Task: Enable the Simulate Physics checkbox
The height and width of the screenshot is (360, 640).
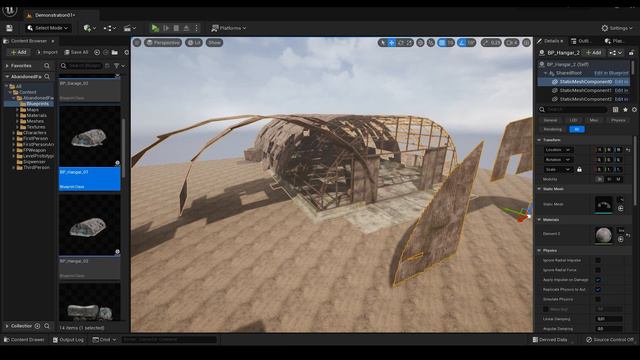Action: pos(598,299)
